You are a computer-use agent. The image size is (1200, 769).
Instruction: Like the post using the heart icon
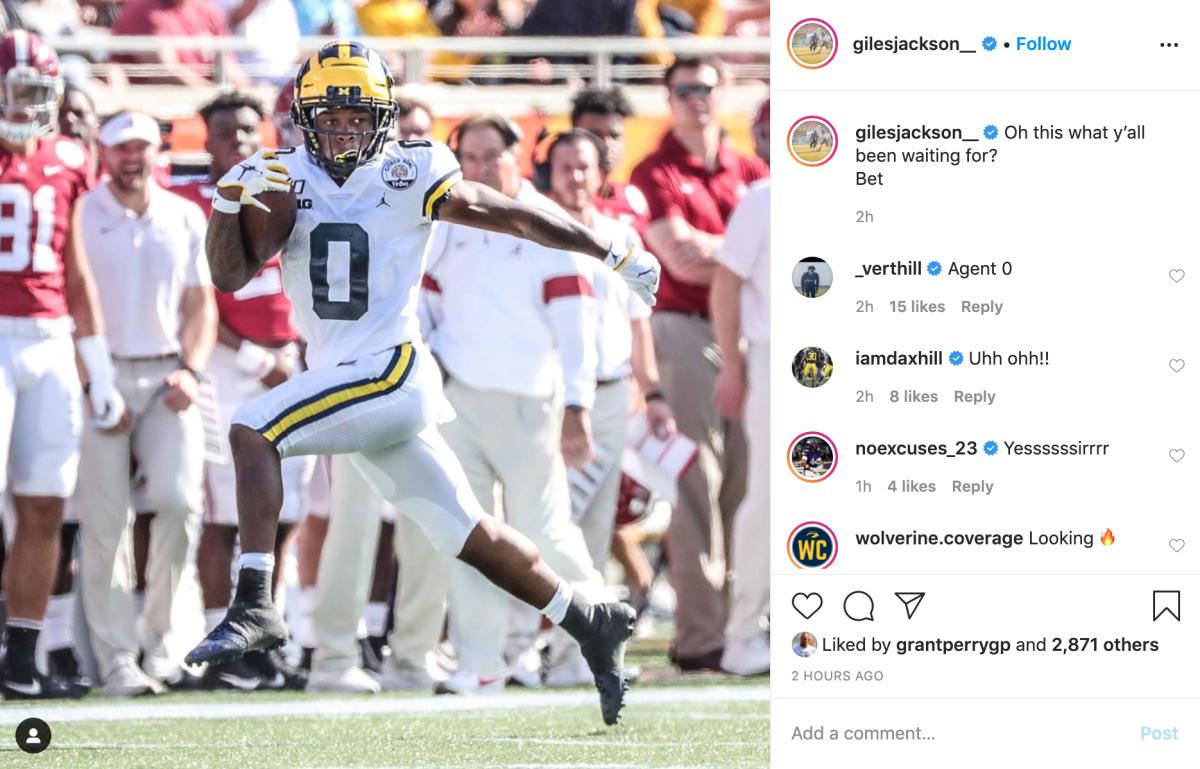click(x=806, y=605)
